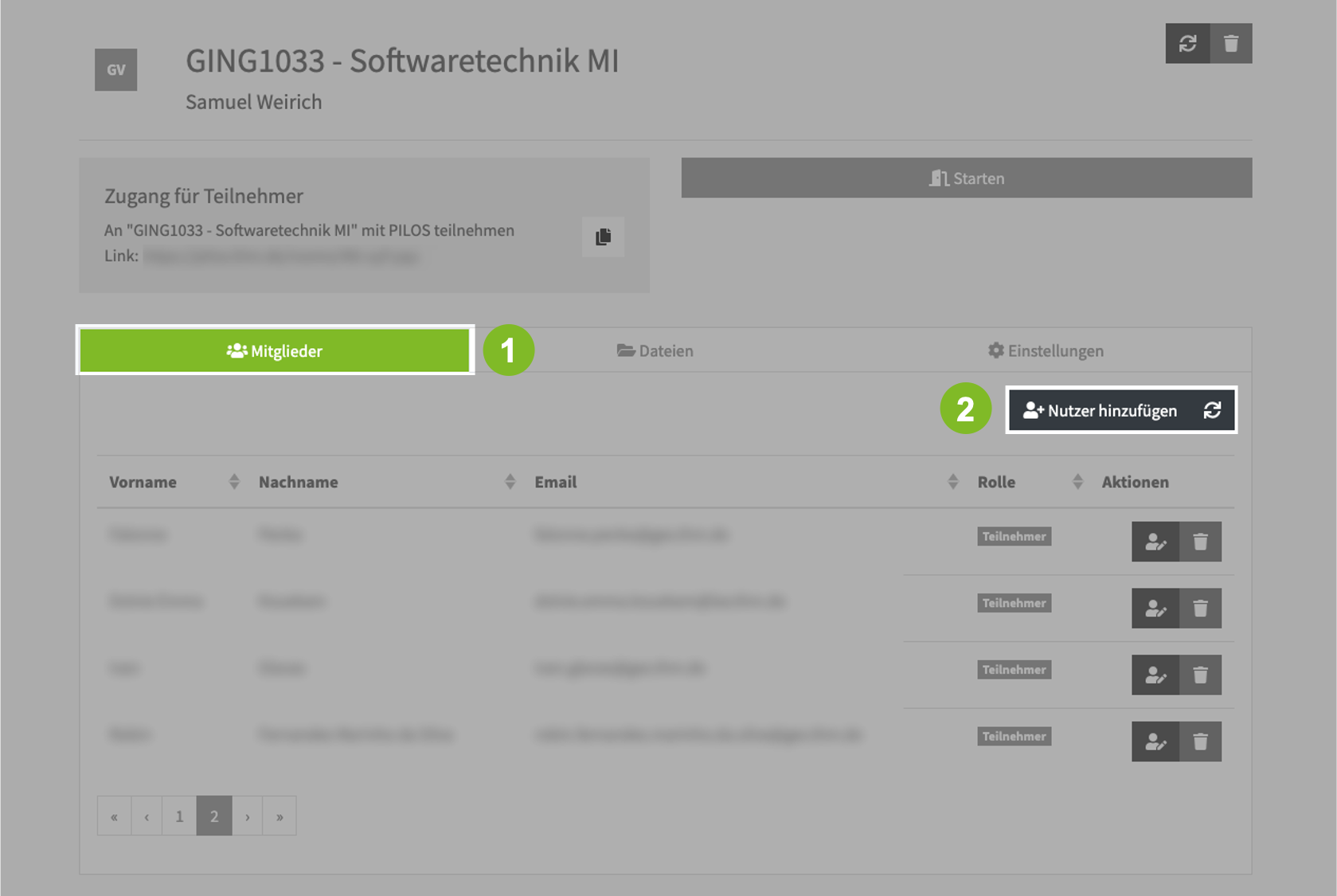The height and width of the screenshot is (896, 1337).
Task: Click the GV room avatar
Action: click(x=116, y=70)
